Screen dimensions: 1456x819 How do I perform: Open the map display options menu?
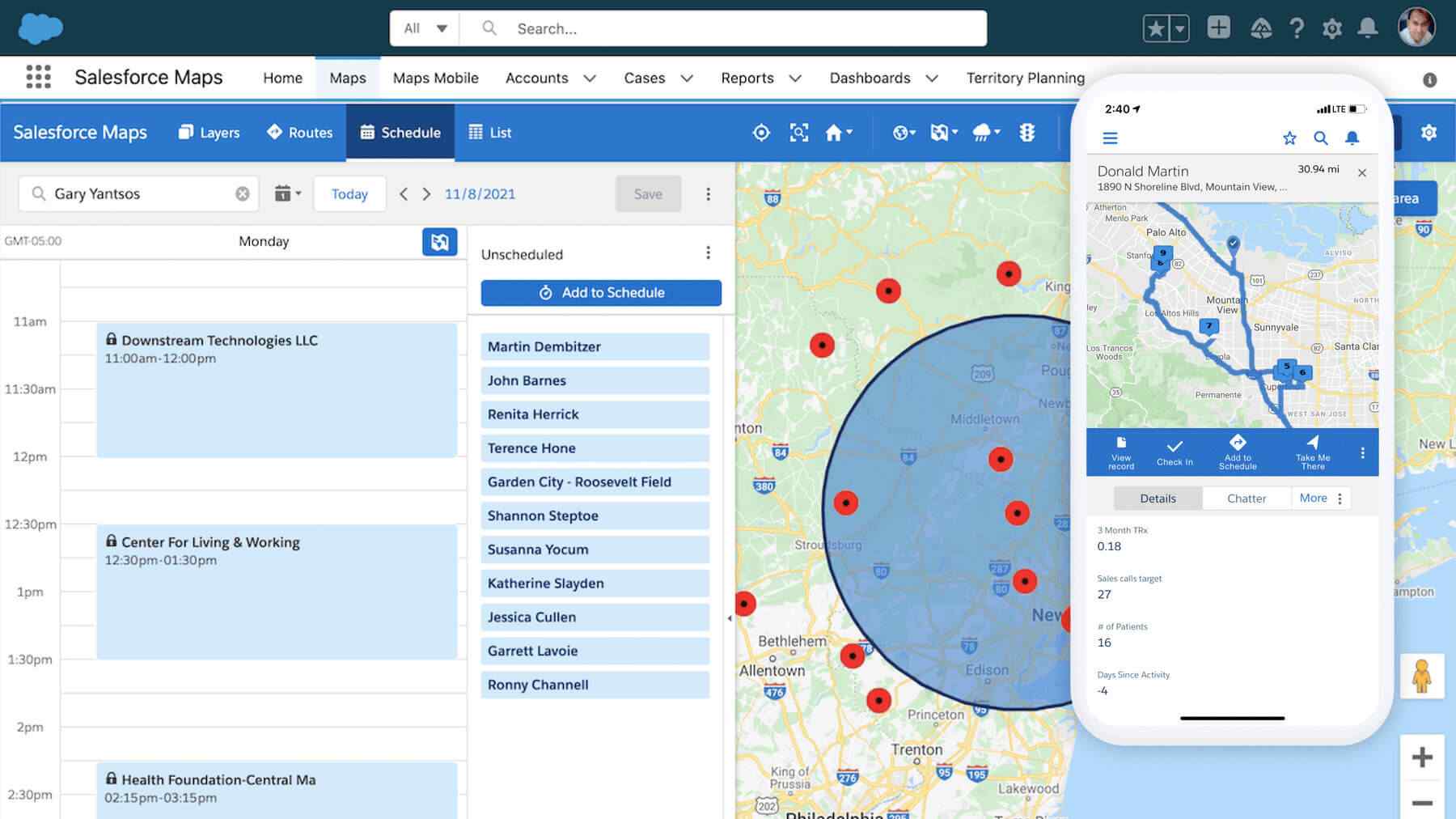943,132
